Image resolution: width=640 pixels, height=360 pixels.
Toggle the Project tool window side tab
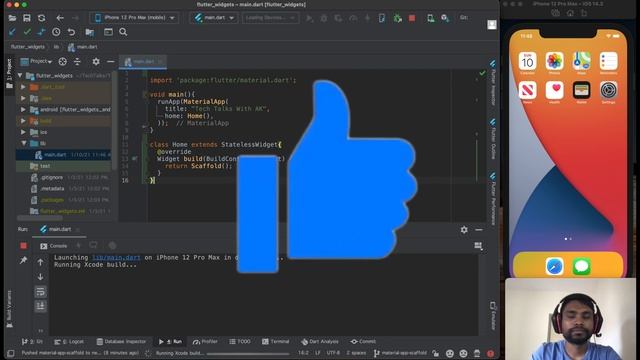9,74
